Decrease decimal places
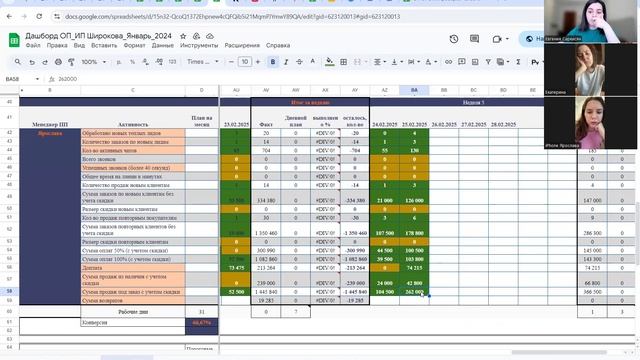 pos(146,62)
